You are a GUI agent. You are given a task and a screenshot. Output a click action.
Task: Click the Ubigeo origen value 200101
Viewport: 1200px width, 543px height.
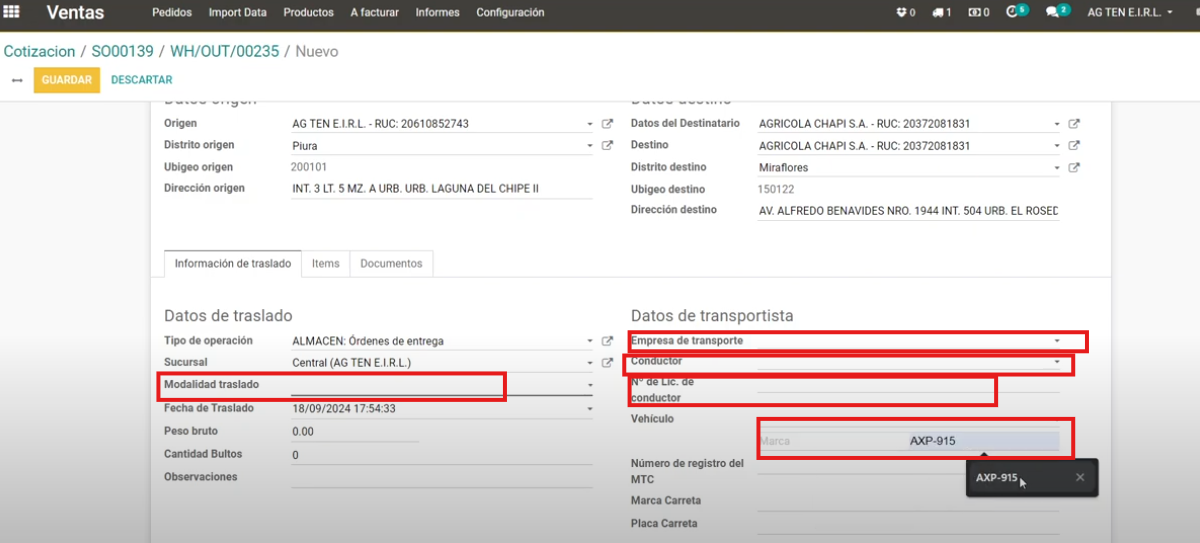coord(309,167)
